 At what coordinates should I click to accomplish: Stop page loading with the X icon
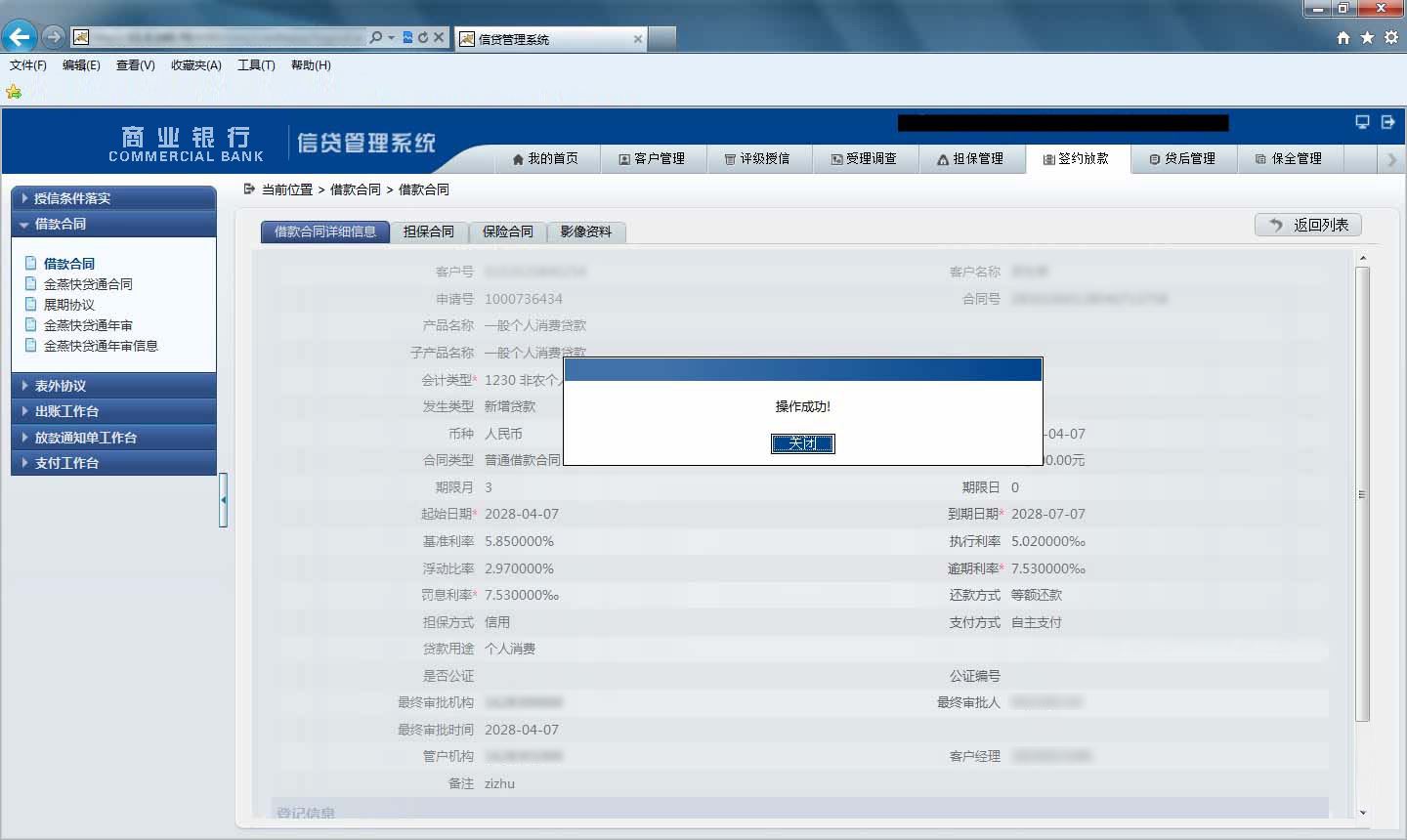(x=439, y=38)
